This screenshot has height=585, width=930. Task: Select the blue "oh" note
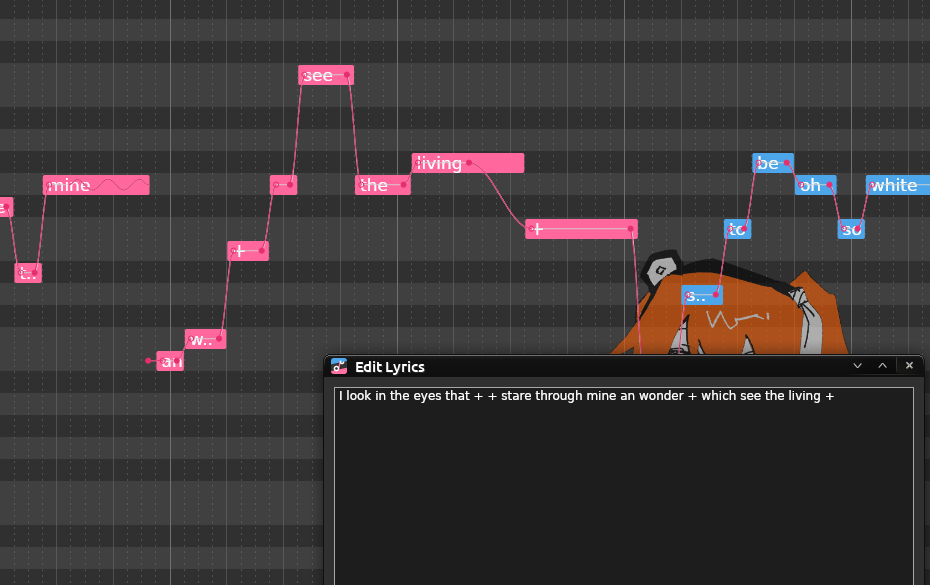(x=815, y=185)
